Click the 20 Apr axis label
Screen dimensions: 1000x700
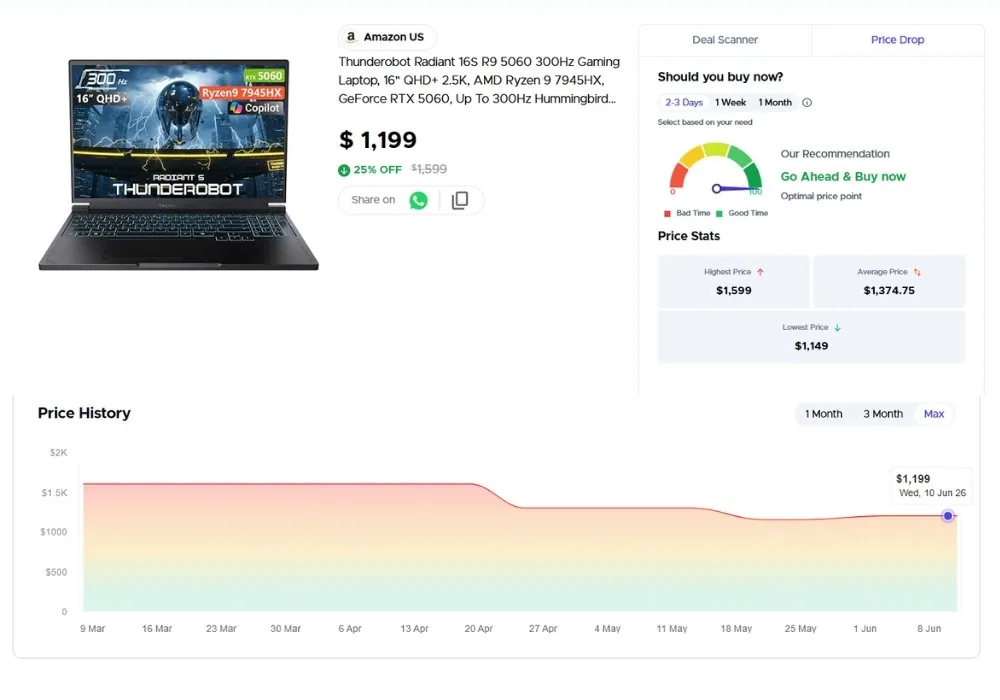click(478, 629)
